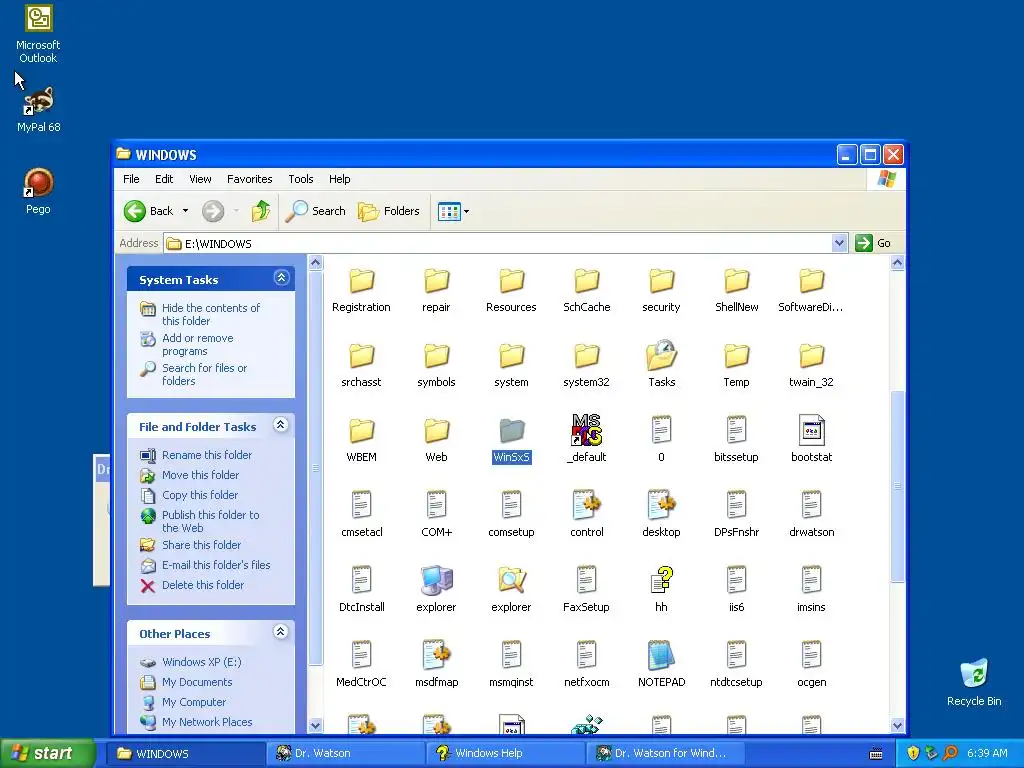
Task: Click Windows XP (E:) in Other Places
Action: [x=201, y=662]
